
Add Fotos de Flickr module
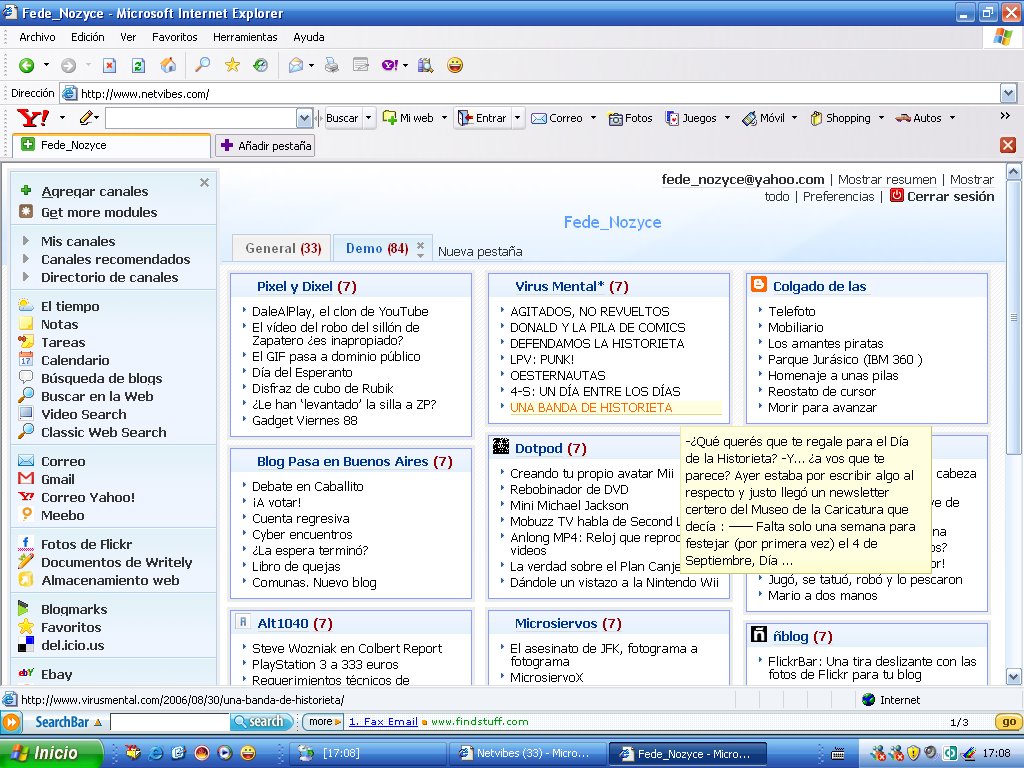(x=86, y=544)
